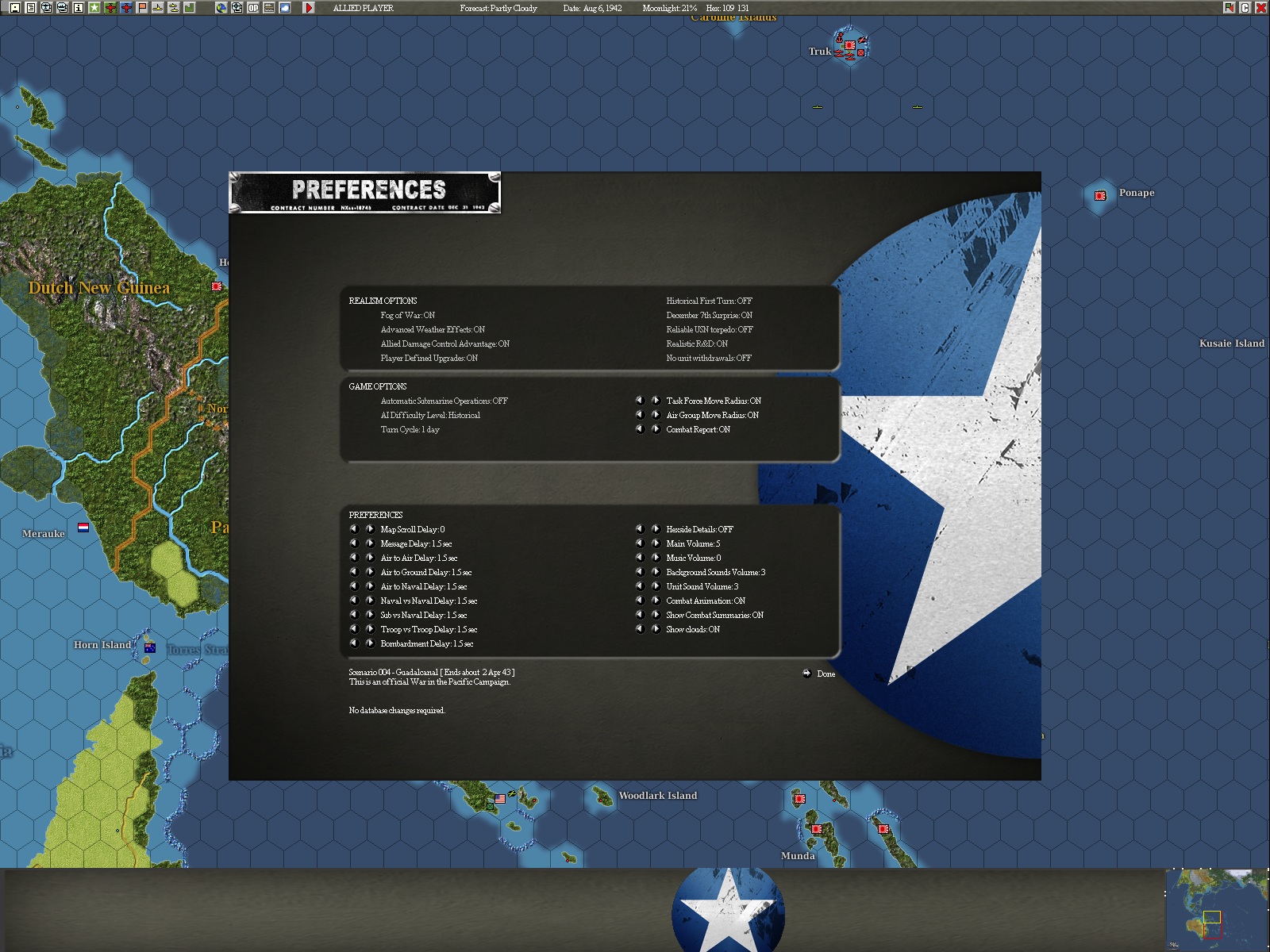
Task: Click the green stepped chart toolbar icon
Action: pos(190,8)
